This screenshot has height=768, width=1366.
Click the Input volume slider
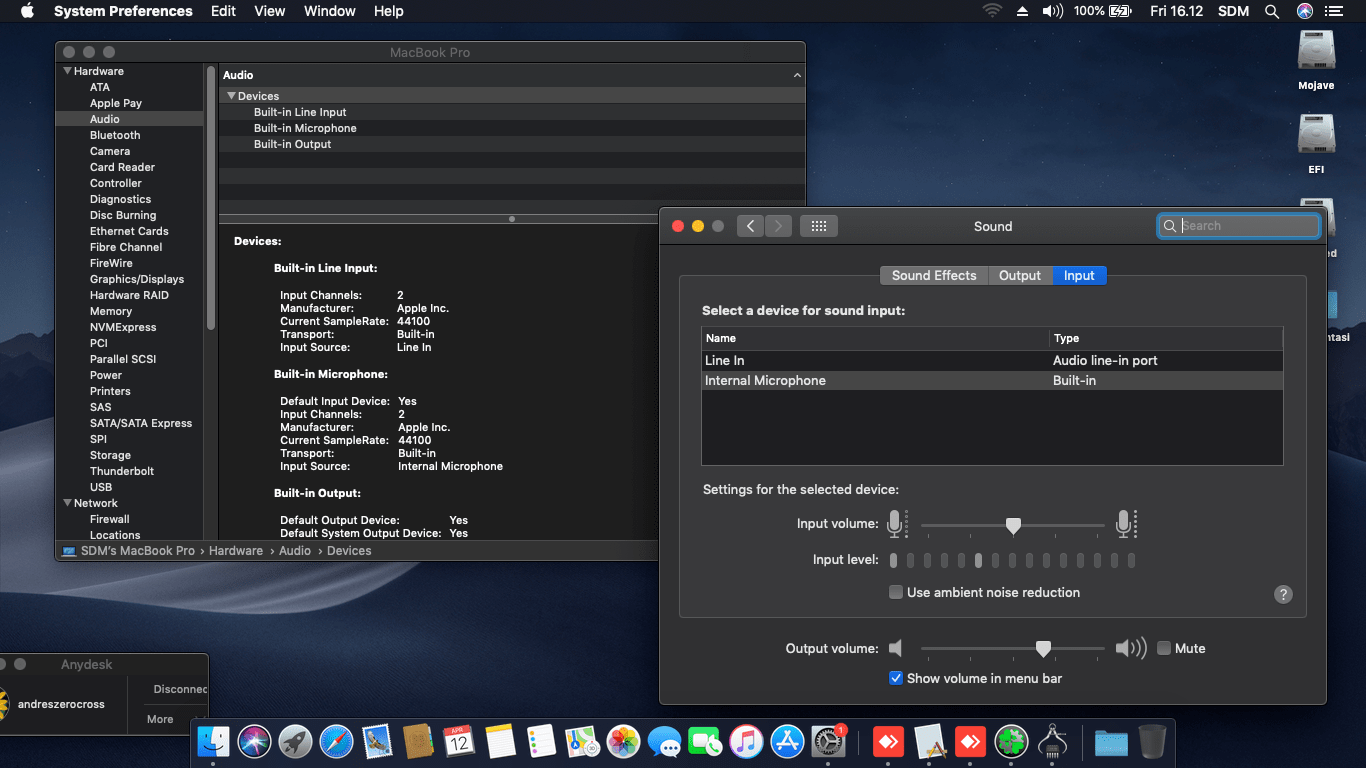[1012, 525]
